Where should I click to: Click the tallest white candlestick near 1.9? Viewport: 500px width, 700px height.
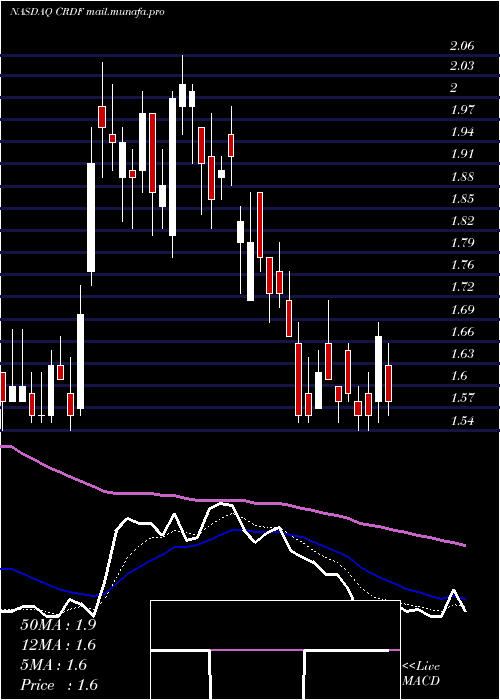click(172, 167)
